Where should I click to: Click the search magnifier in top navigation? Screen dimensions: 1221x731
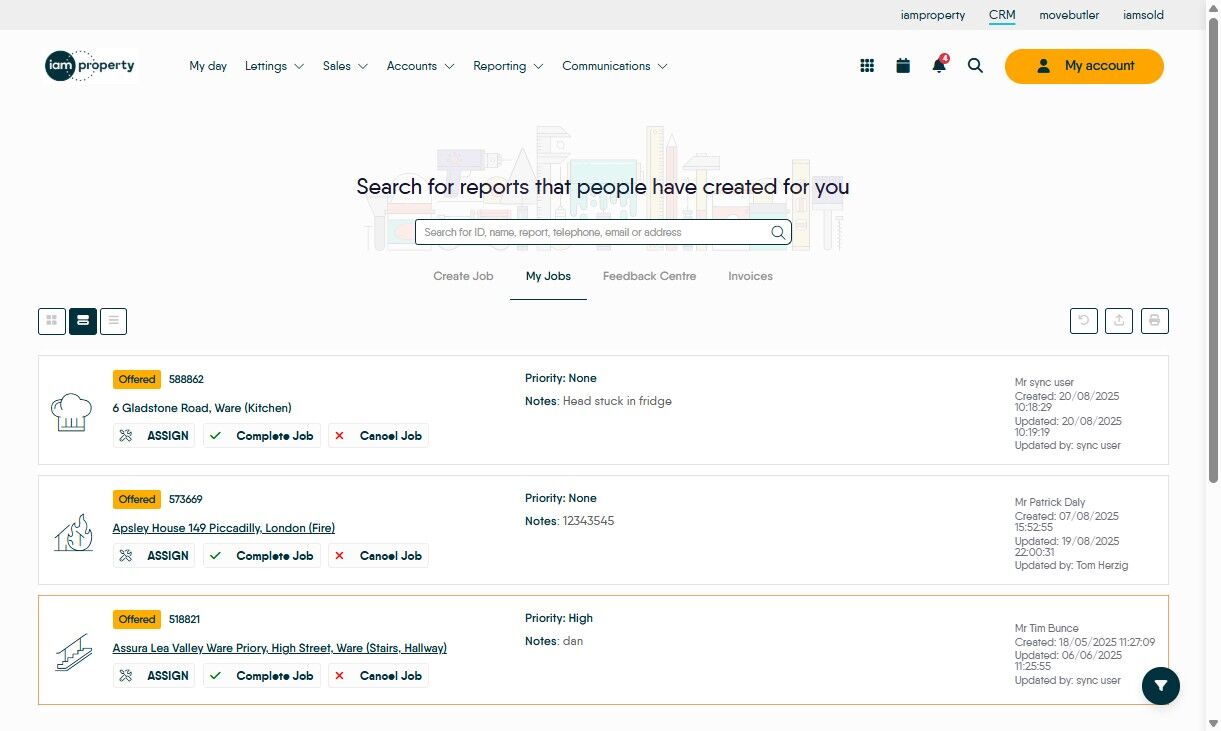click(x=975, y=66)
